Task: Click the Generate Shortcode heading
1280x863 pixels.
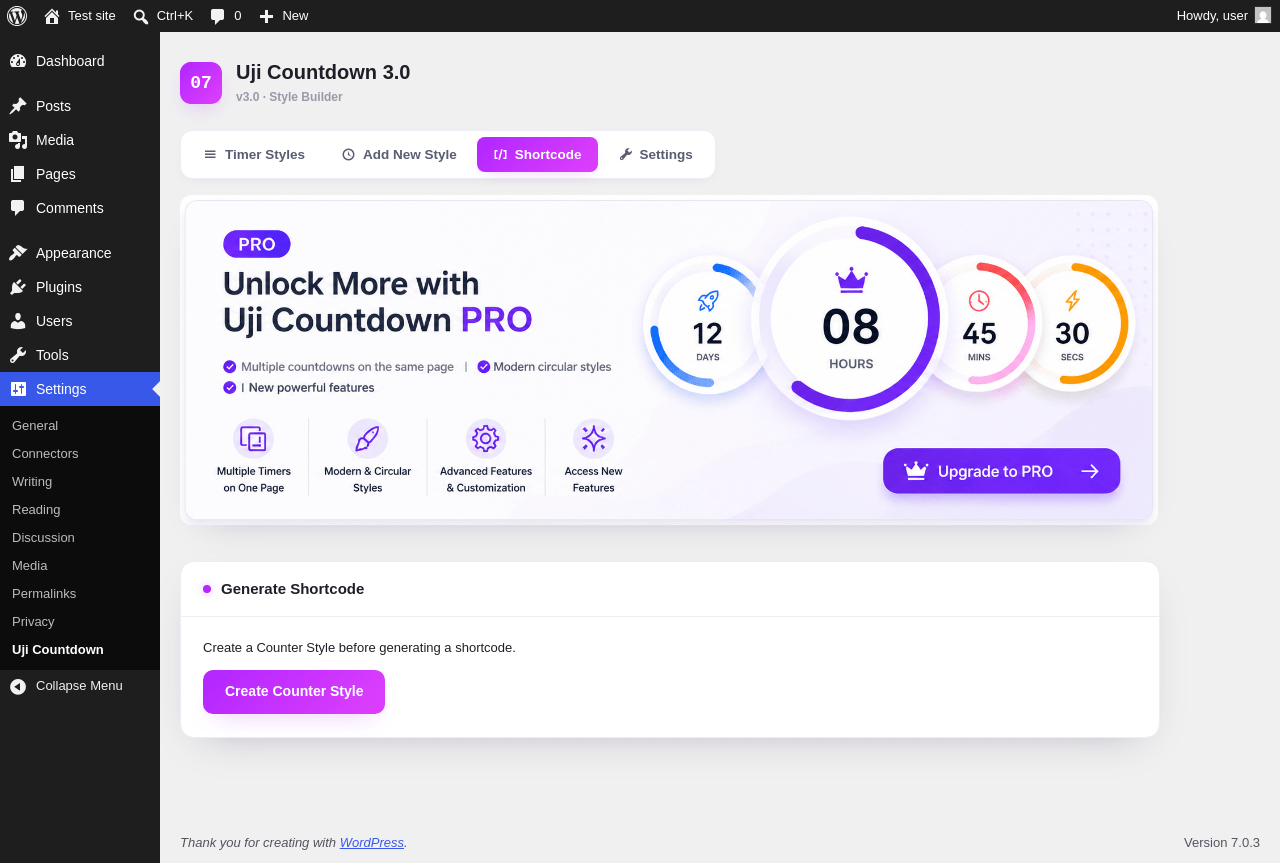Action: (x=292, y=589)
